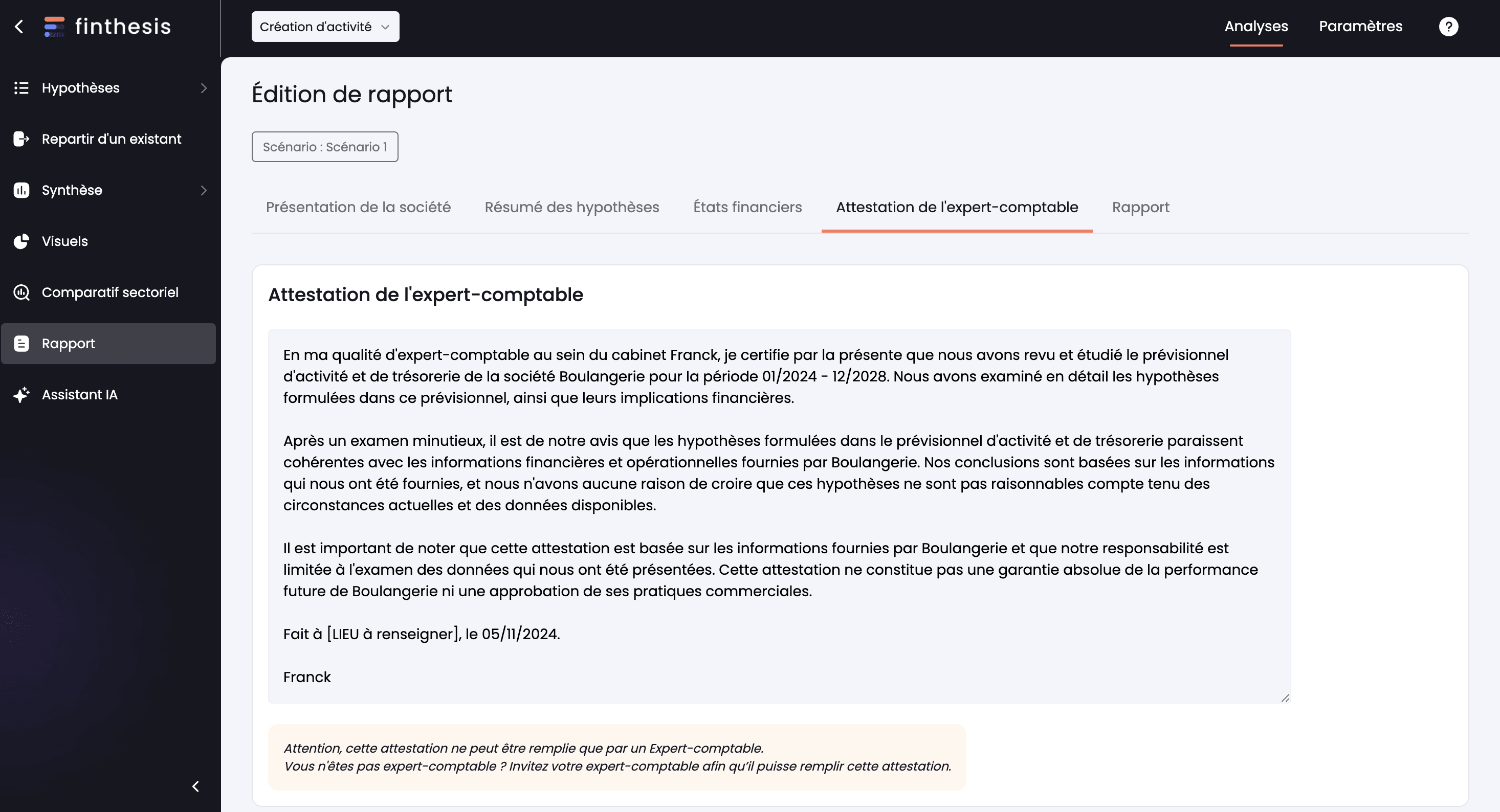Click the finthesis logo icon
This screenshot has height=812, width=1500.
click(54, 27)
